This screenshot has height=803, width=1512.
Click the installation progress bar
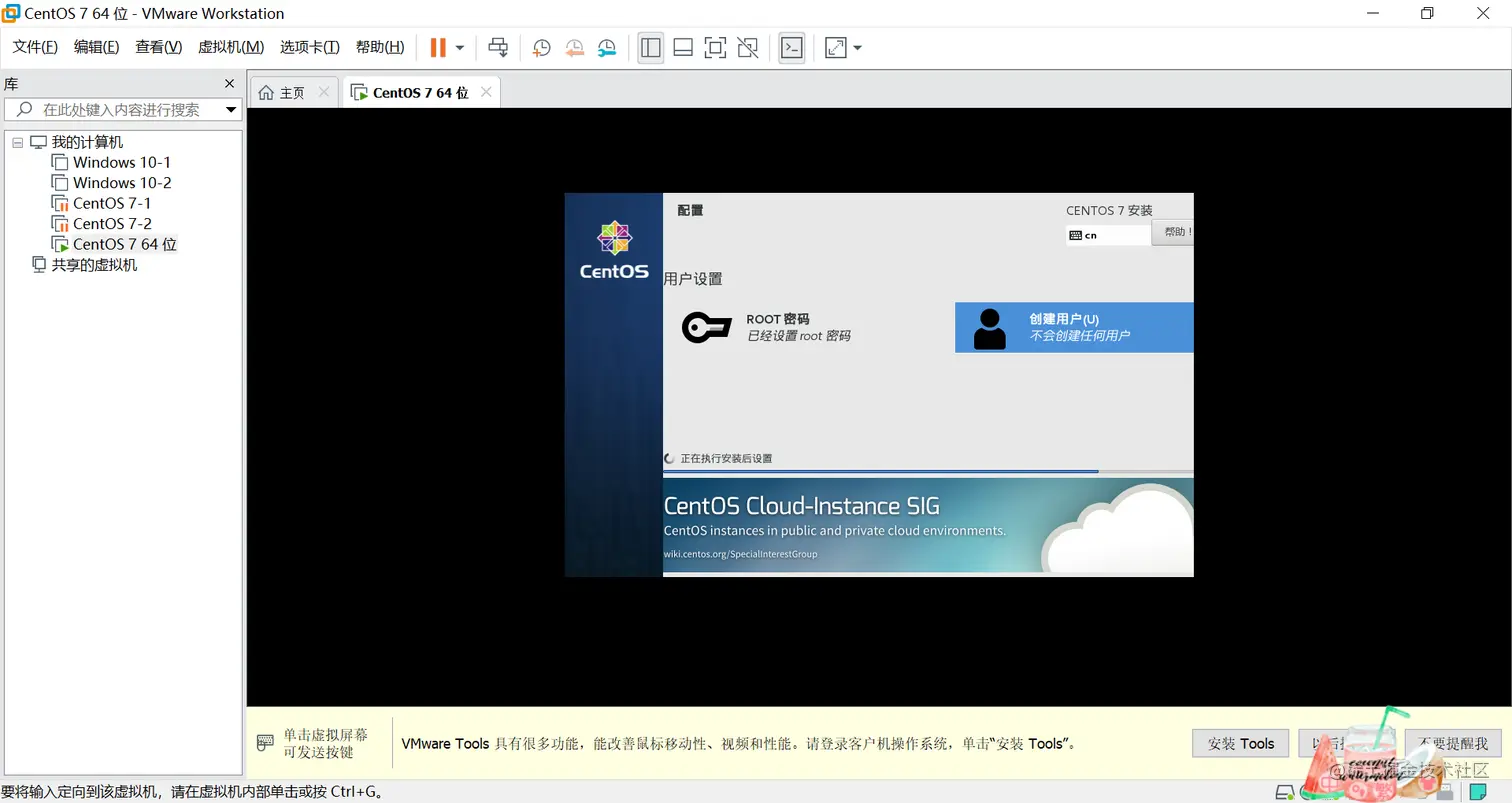(928, 471)
